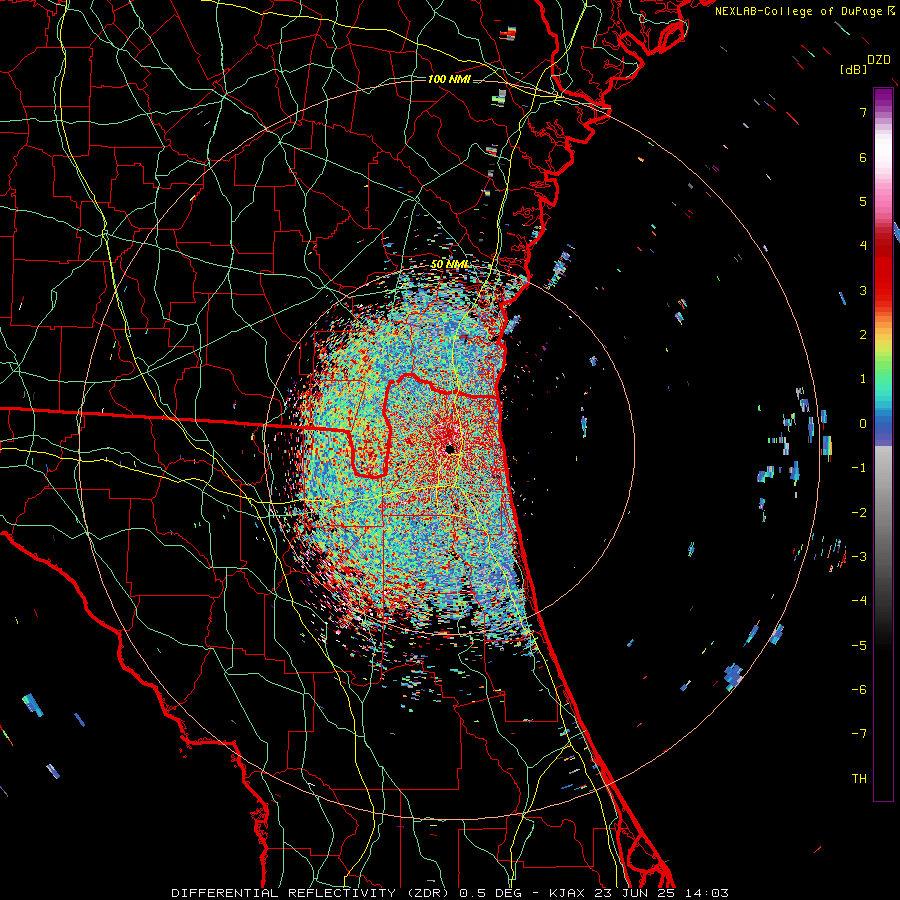Click the black radar site dot

(x=451, y=448)
